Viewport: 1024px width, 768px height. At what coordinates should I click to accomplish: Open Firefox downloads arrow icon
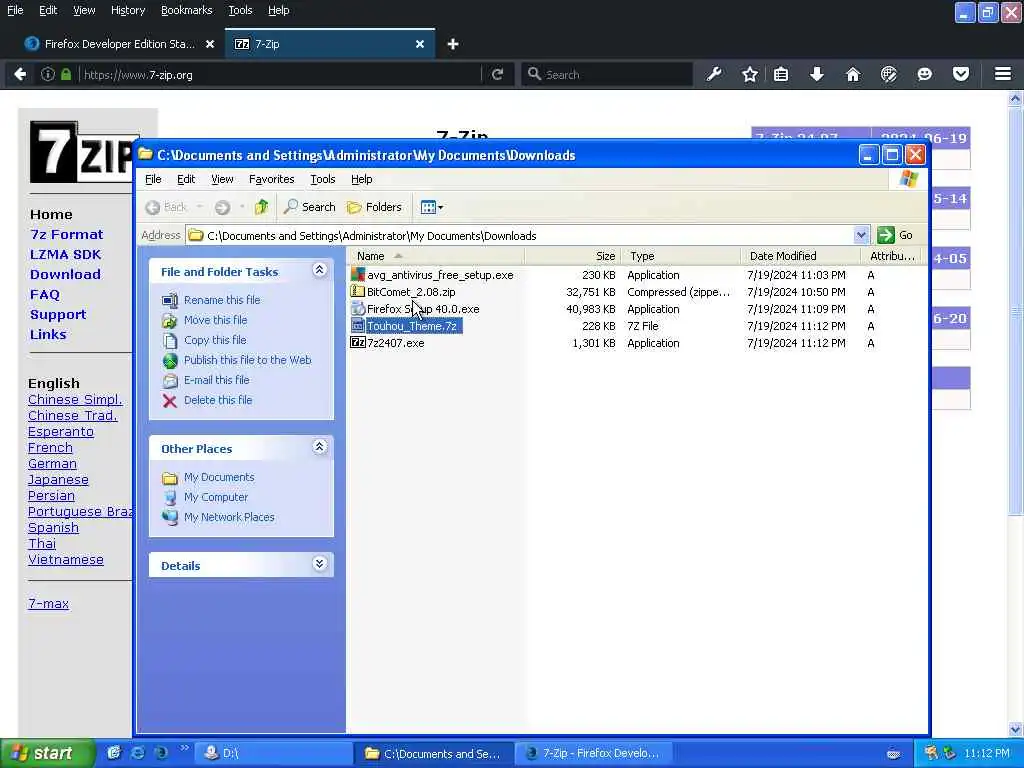tap(816, 74)
